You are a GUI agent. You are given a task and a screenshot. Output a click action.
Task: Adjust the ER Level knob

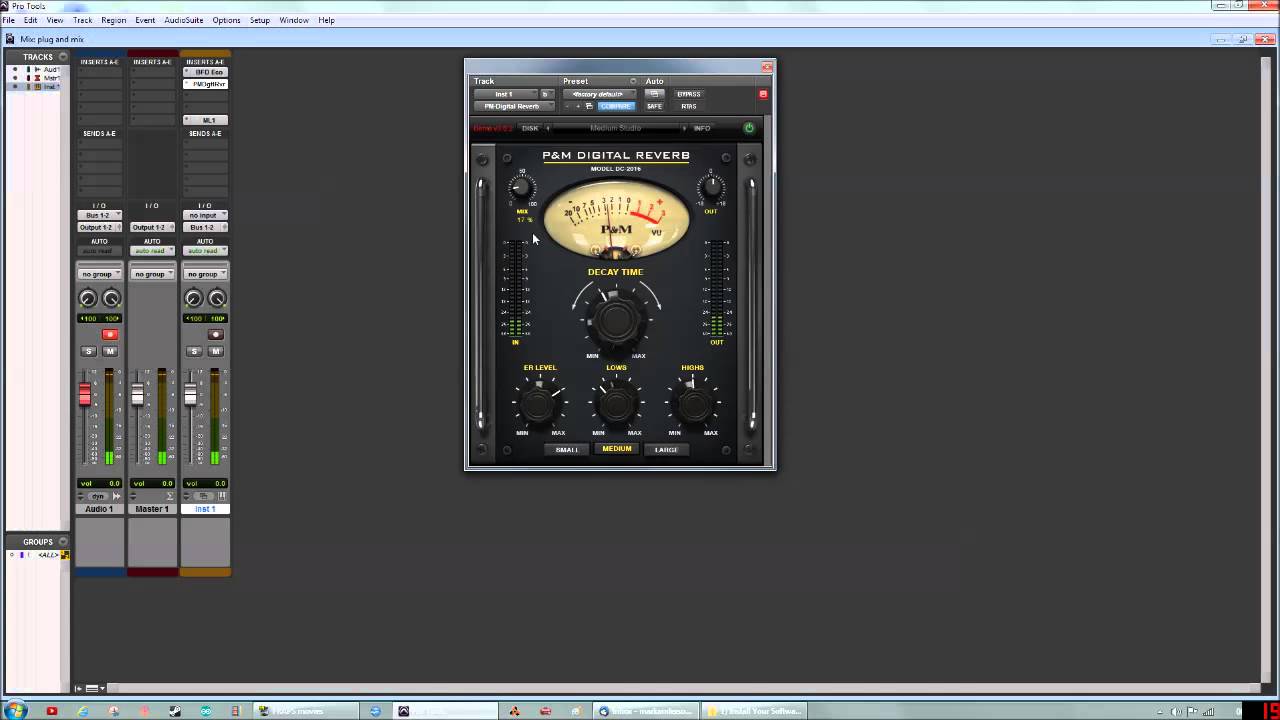click(x=540, y=404)
